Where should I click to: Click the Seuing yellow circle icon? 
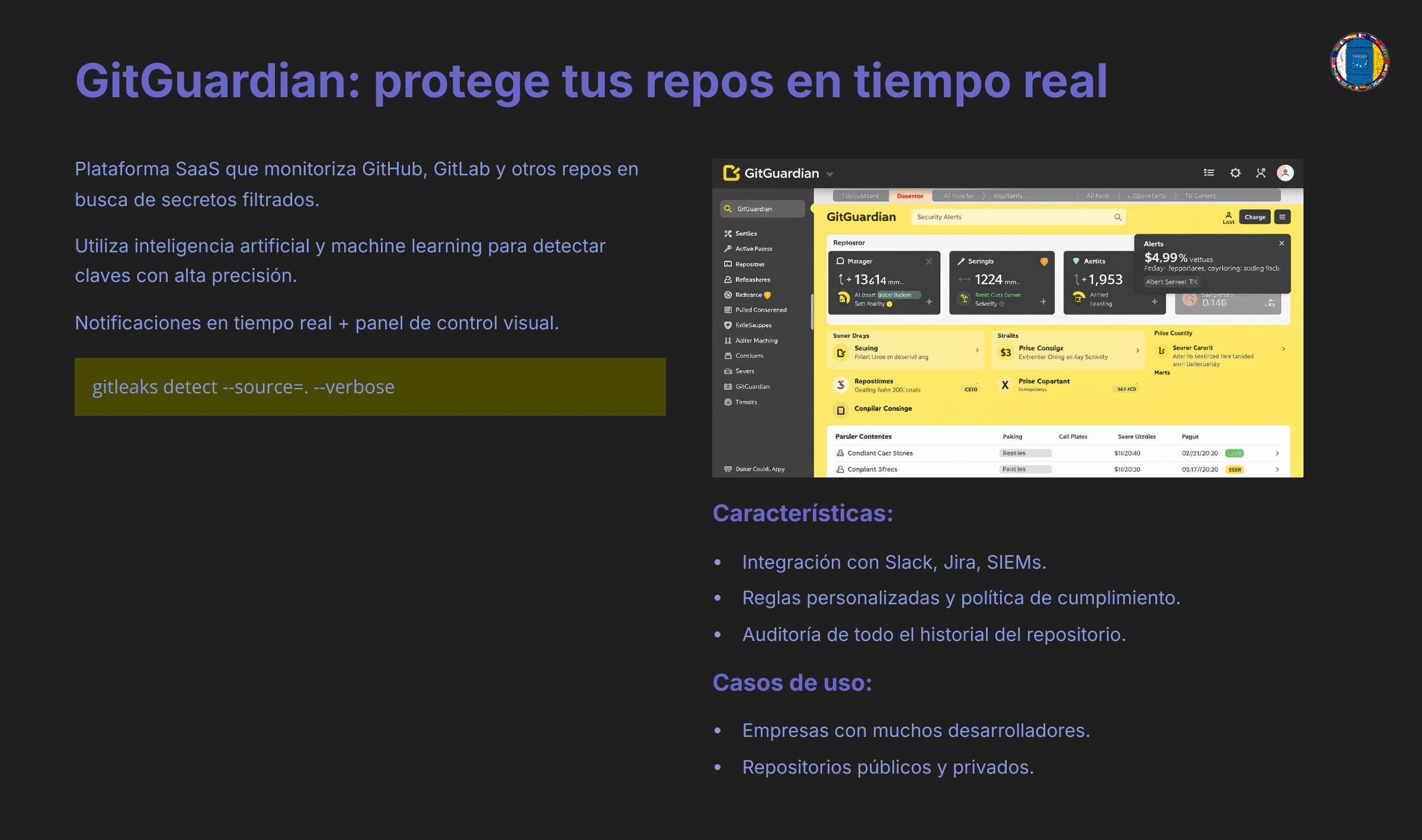coord(841,352)
